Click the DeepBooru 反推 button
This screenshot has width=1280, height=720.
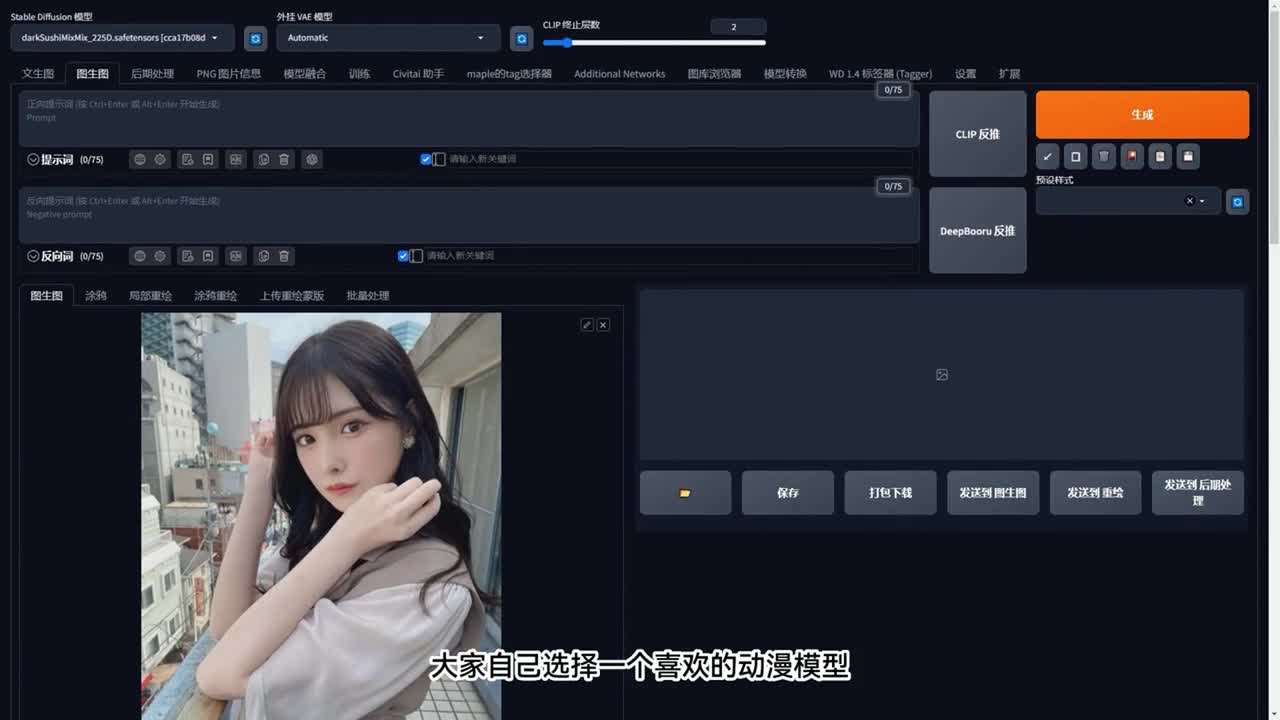click(x=977, y=231)
